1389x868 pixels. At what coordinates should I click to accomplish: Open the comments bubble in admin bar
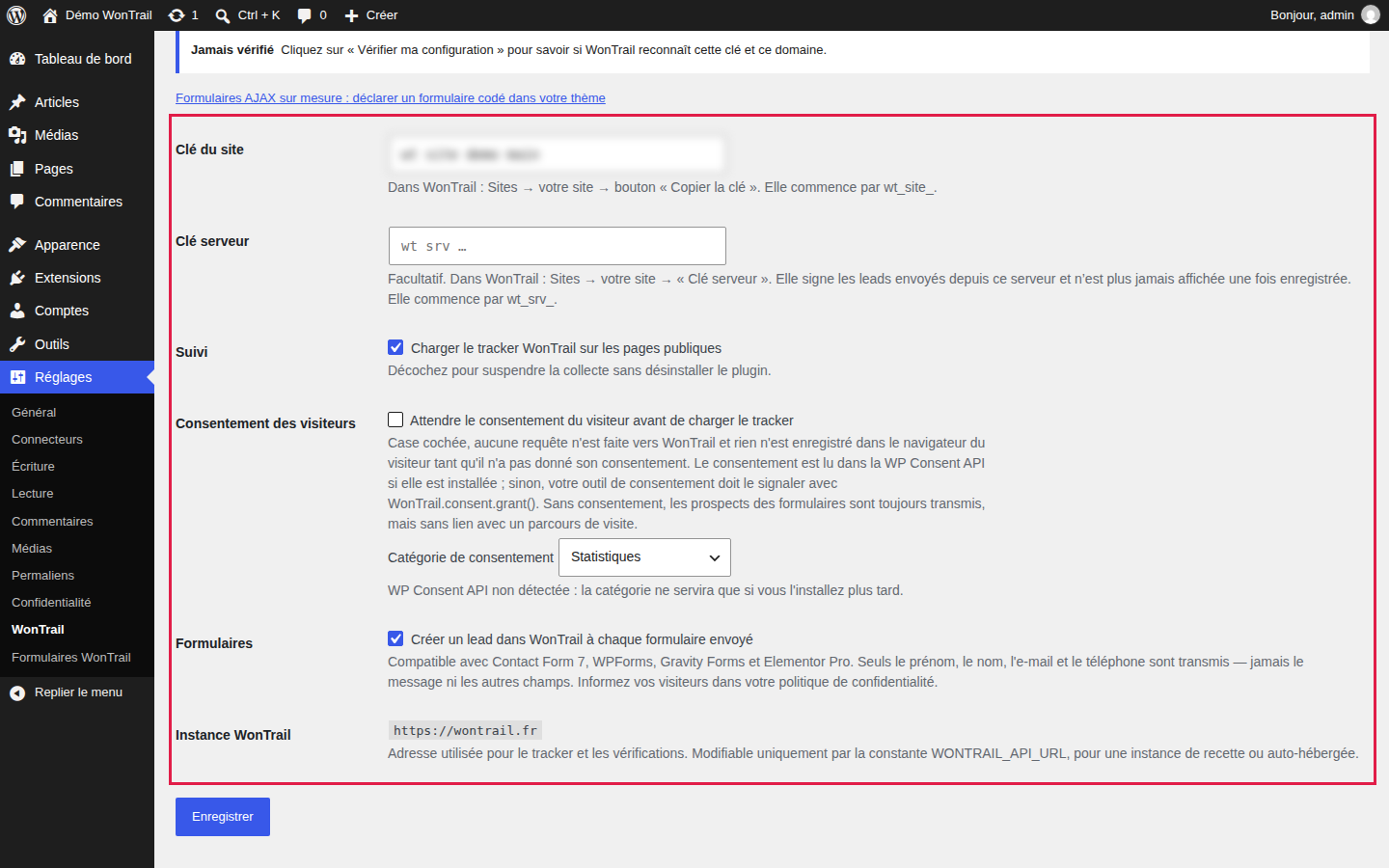(305, 15)
